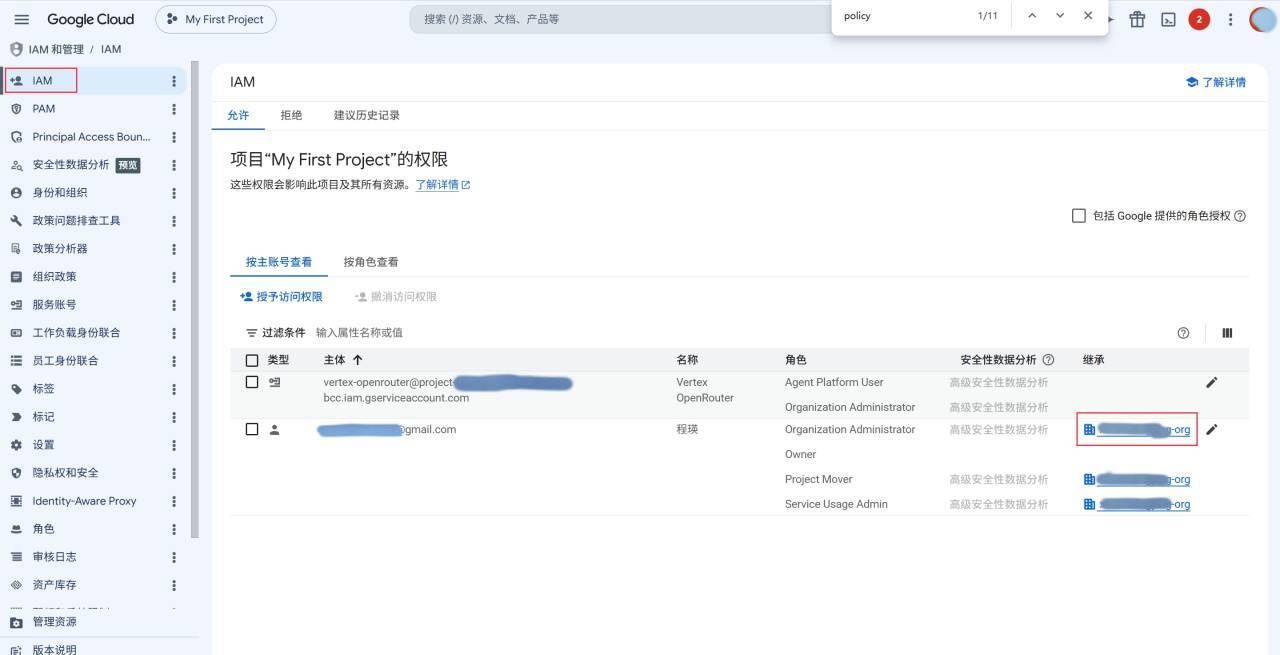Open the table help question icon
This screenshot has height=655, width=1280.
pos(1184,333)
